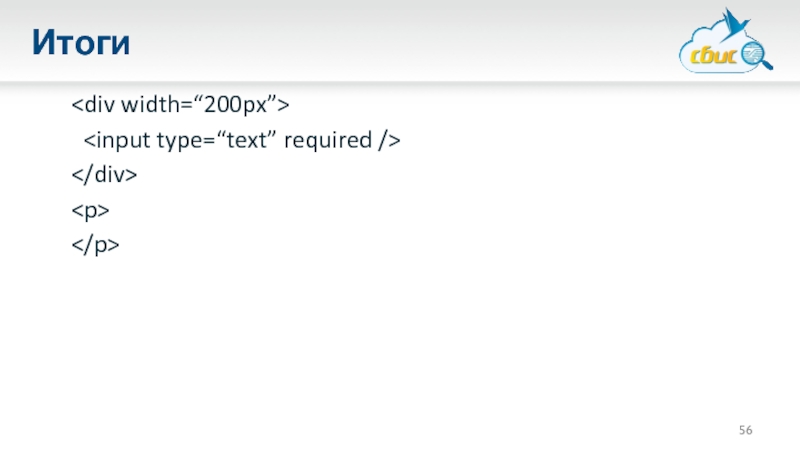Click the letter И in the title
This screenshot has width=800, height=450.
(x=43, y=42)
